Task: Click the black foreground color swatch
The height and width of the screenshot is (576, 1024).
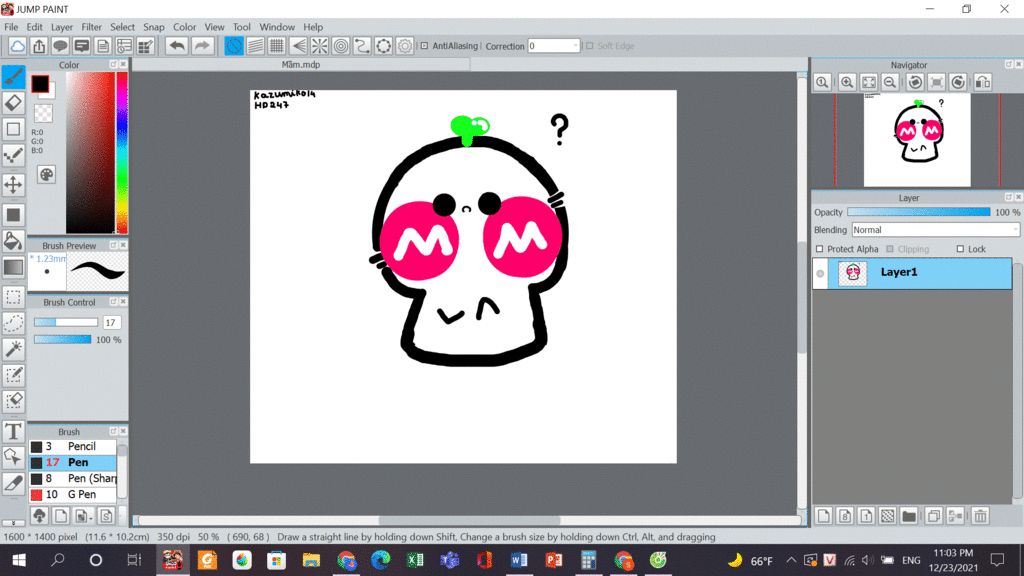Action: 40,84
